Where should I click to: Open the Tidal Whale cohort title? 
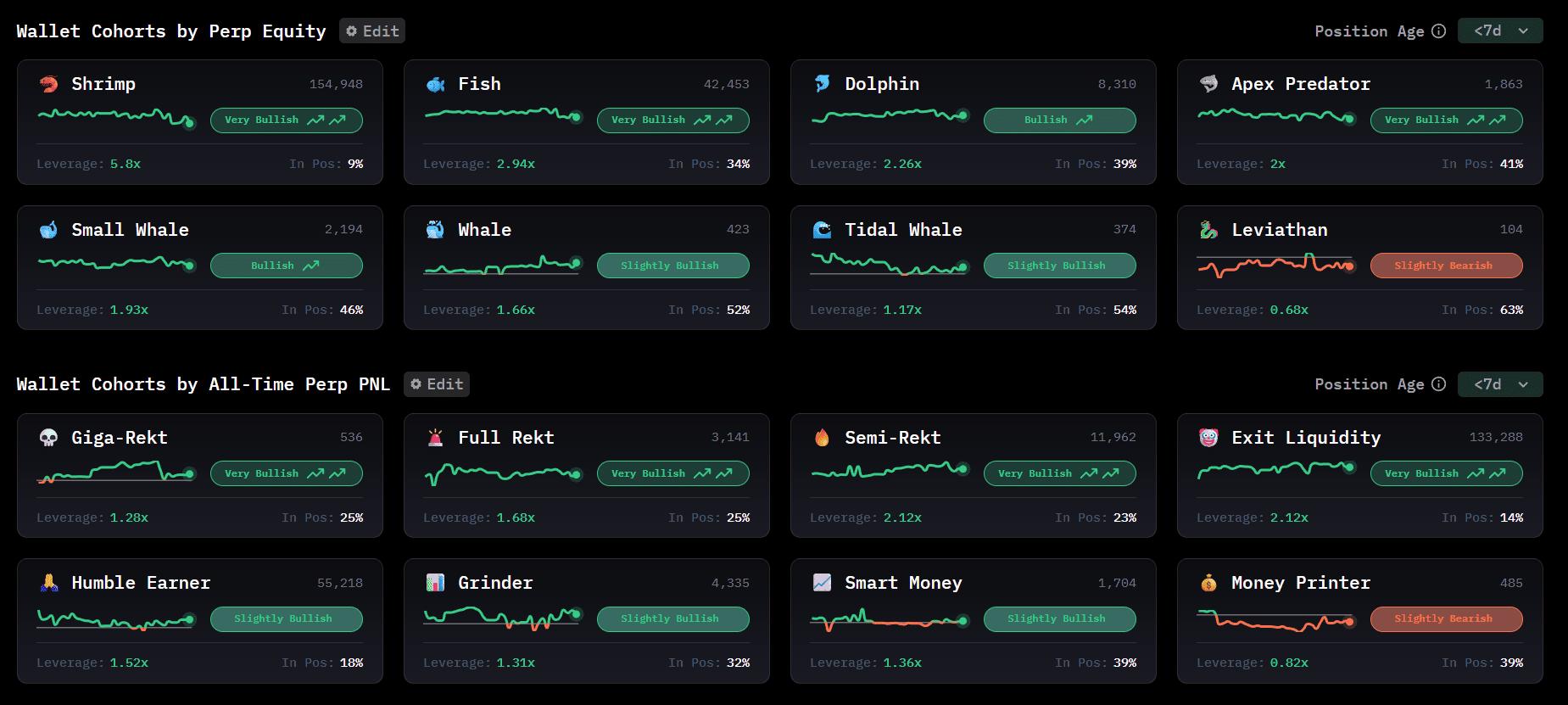coord(902,230)
